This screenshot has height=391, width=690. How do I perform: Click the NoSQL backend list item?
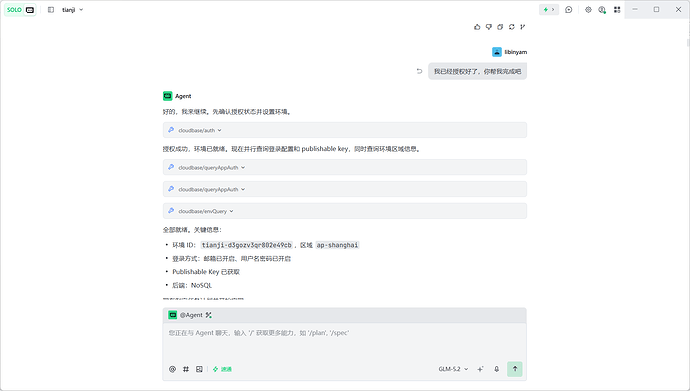coord(192,285)
